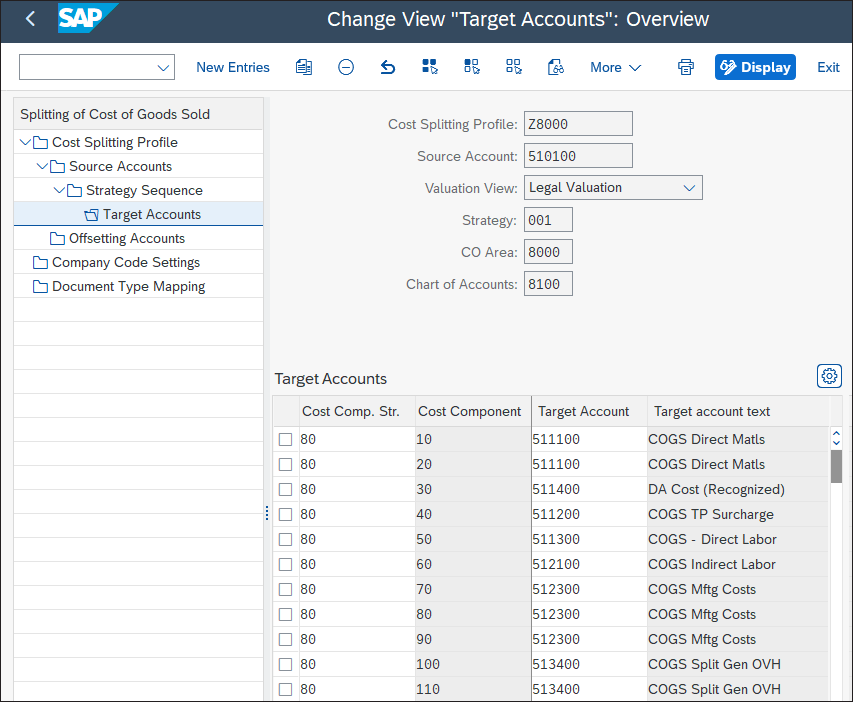The height and width of the screenshot is (702, 853).
Task: Click the Select Block icon
Action: tap(472, 67)
